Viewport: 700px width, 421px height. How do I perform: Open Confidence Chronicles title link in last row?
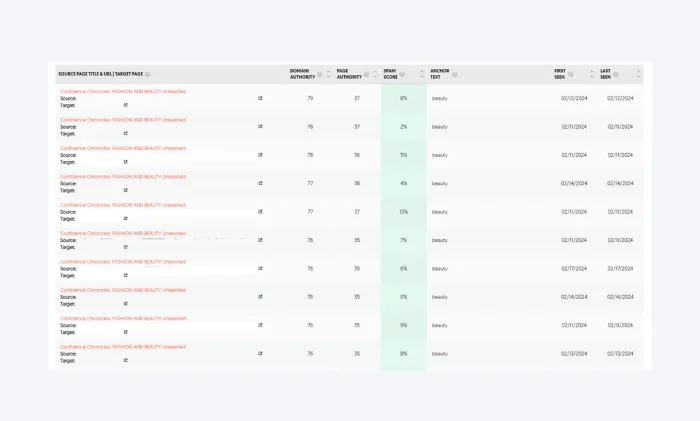point(122,347)
